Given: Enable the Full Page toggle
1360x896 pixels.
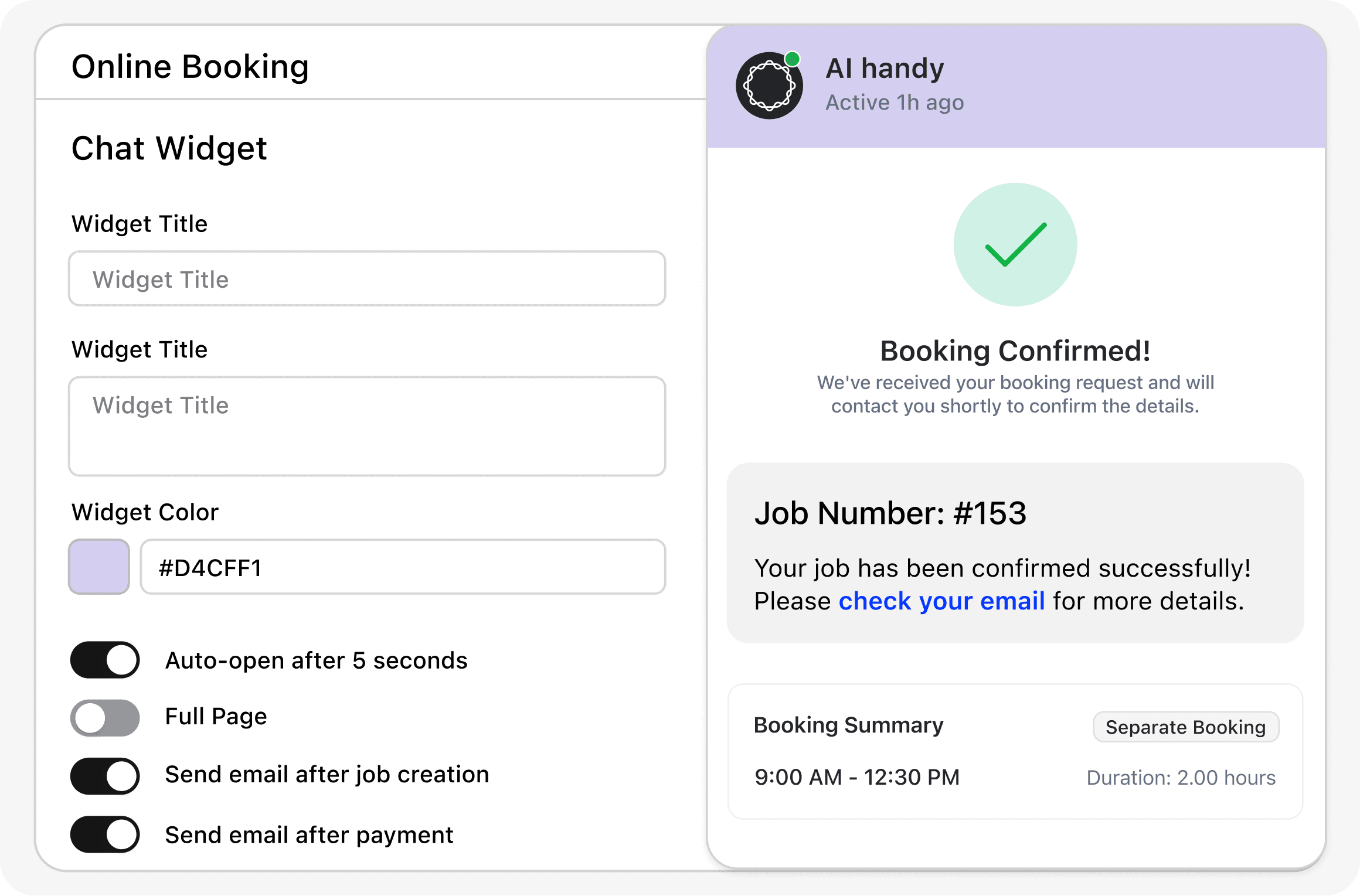Looking at the screenshot, I should coord(106,717).
